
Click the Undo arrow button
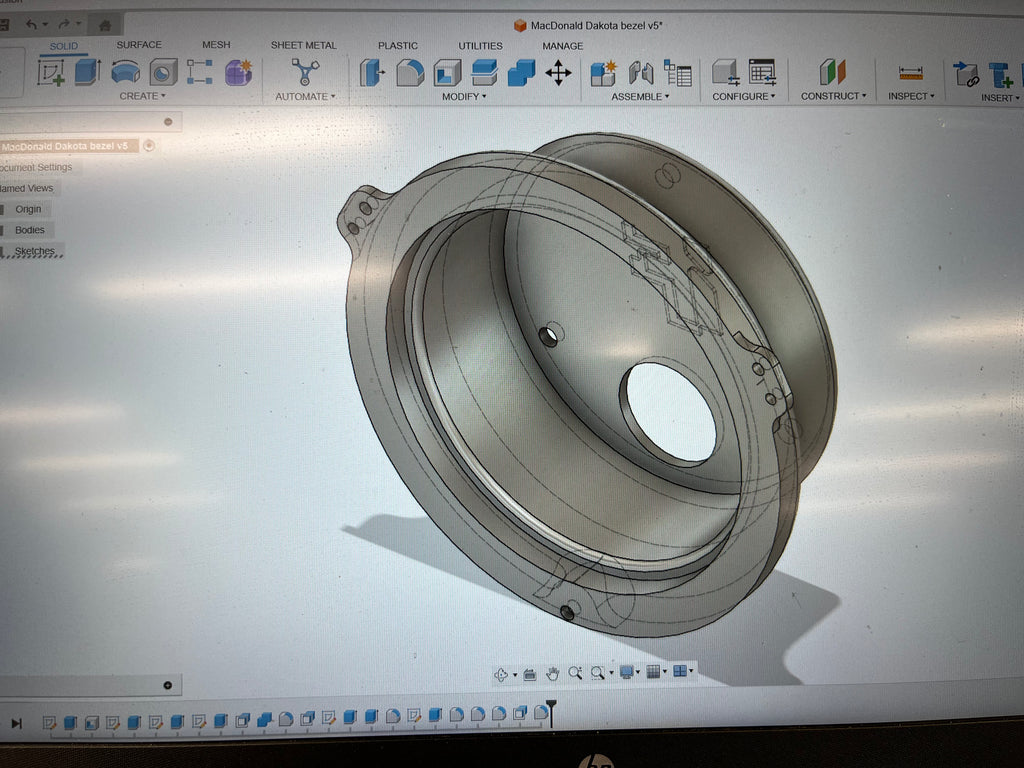click(x=33, y=24)
